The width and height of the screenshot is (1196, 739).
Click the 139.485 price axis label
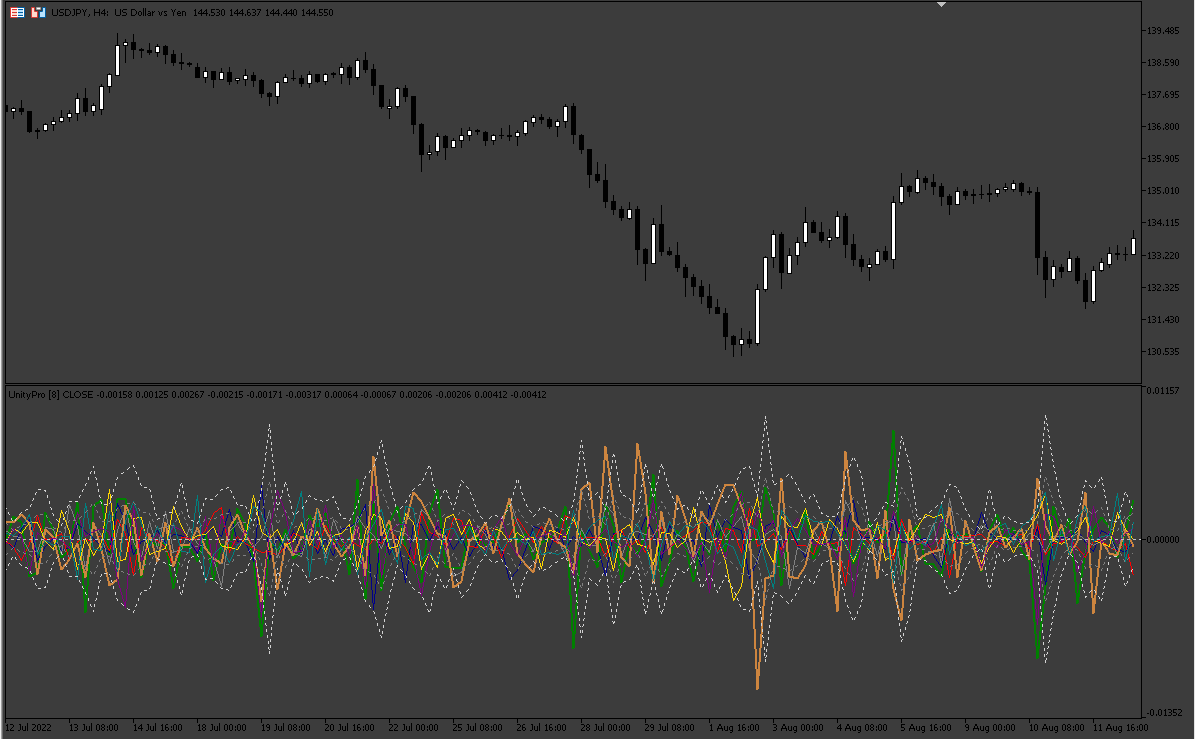[1163, 31]
